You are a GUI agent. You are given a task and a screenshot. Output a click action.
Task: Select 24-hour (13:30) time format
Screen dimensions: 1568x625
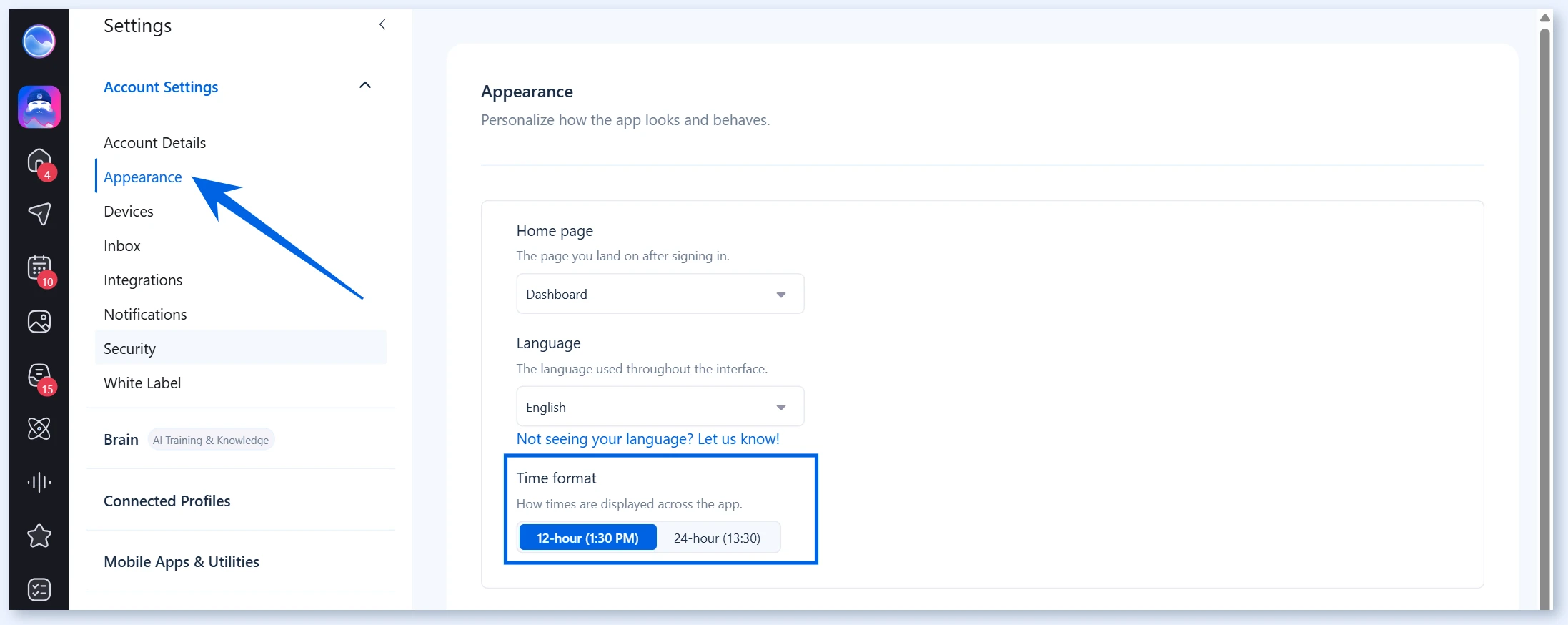click(717, 538)
